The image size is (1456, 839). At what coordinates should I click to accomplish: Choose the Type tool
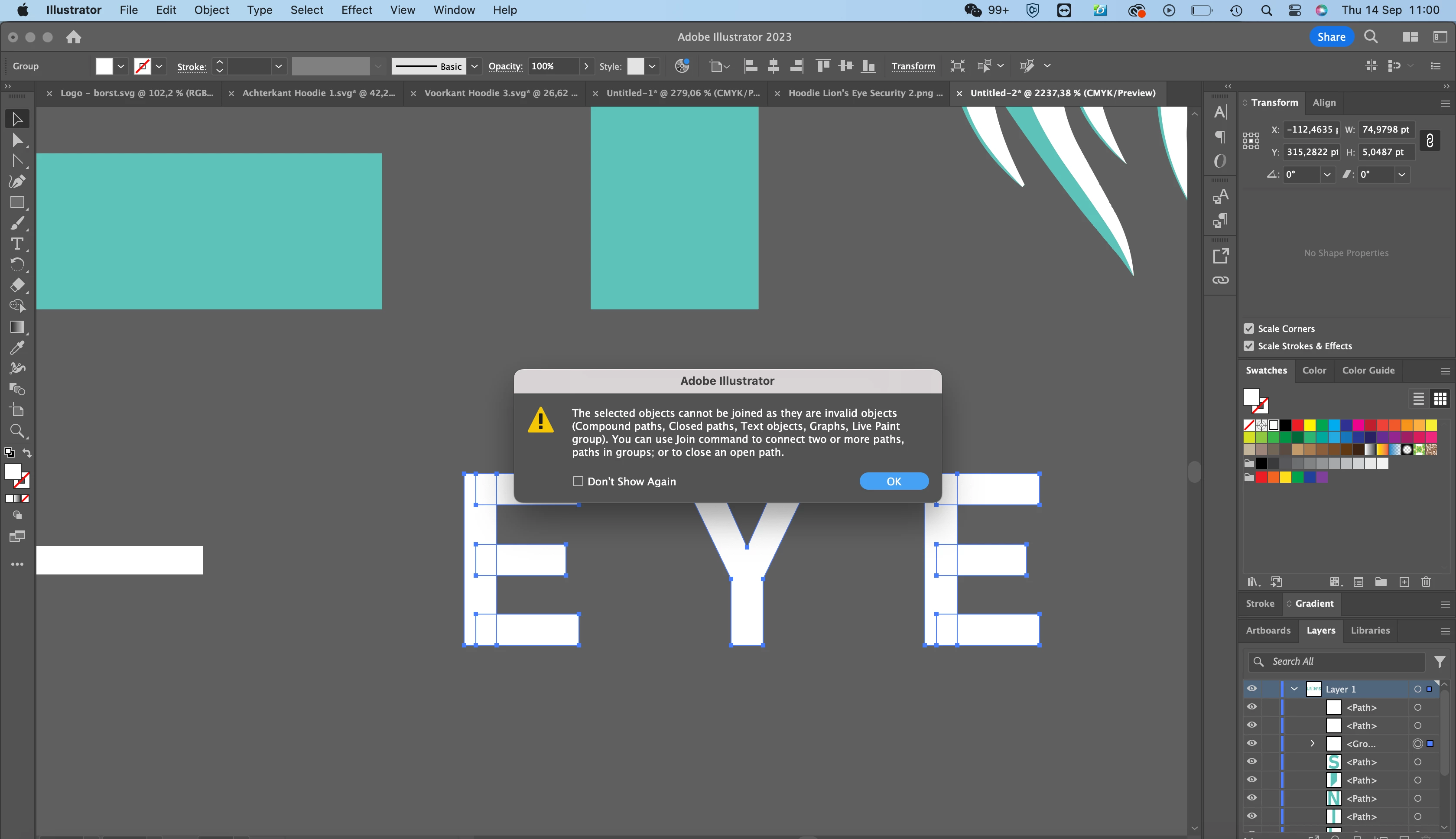[17, 244]
